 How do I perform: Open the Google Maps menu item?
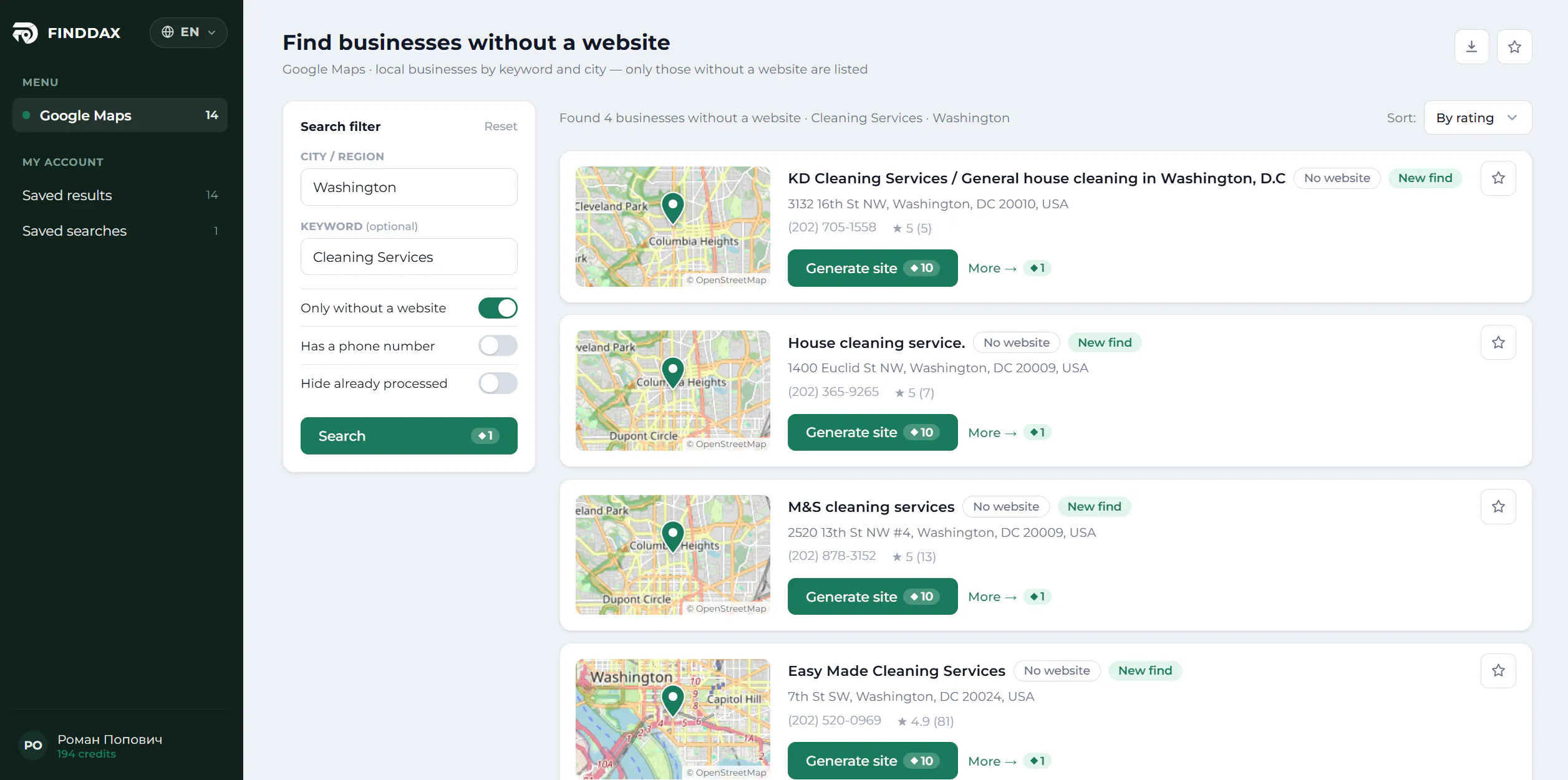[120, 115]
